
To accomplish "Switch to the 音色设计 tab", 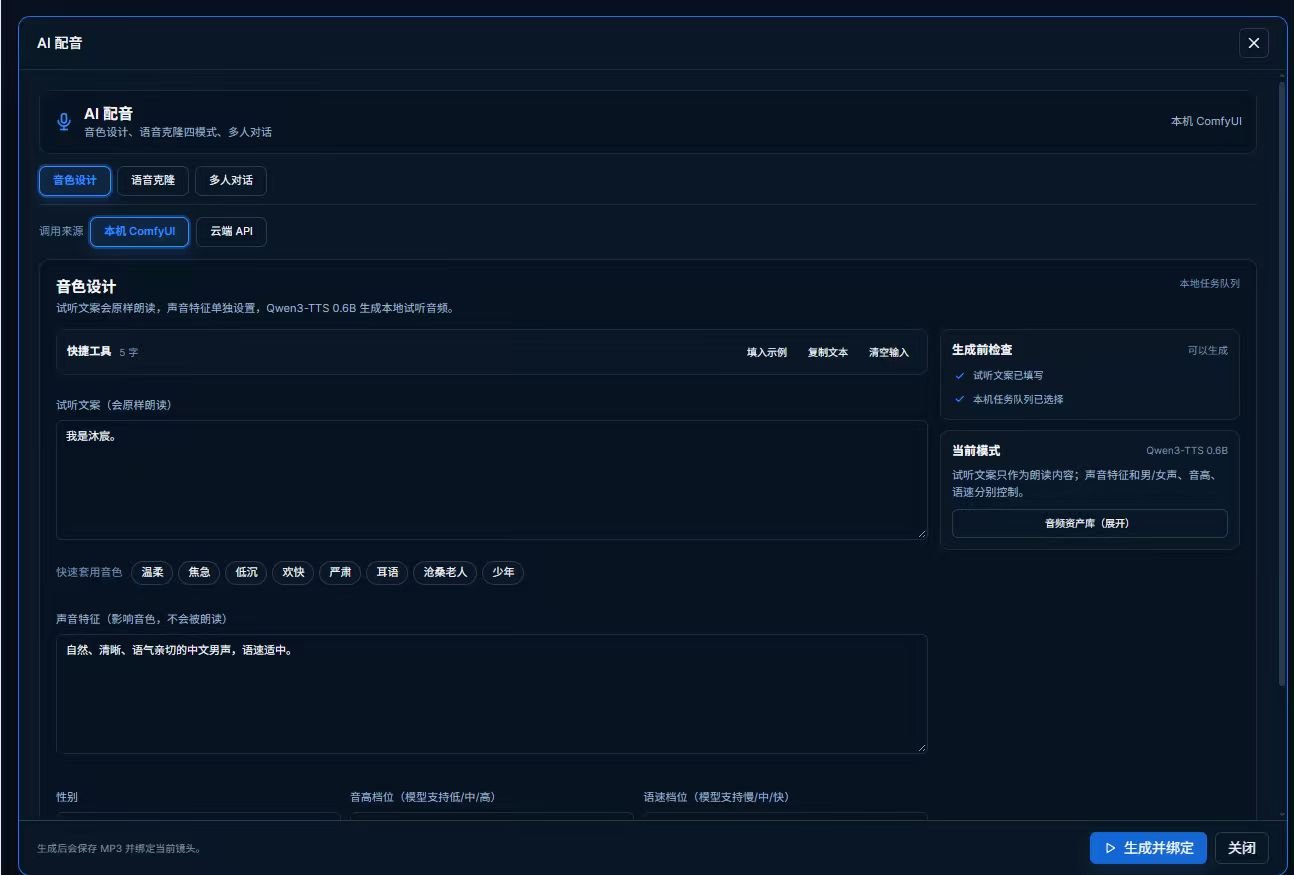I will [x=75, y=181].
